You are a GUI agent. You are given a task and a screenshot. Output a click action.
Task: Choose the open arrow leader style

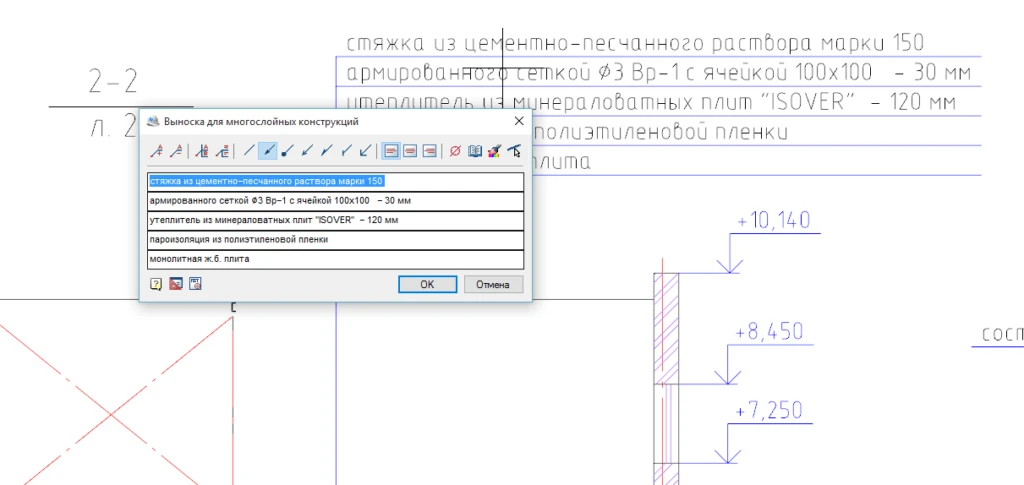point(307,151)
